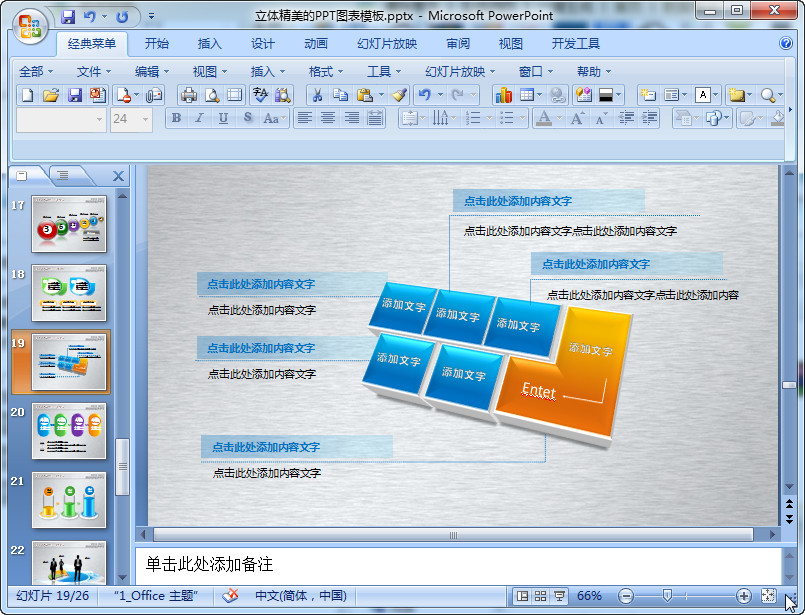Click the Insert Chart icon
This screenshot has width=805, height=615.
504,95
